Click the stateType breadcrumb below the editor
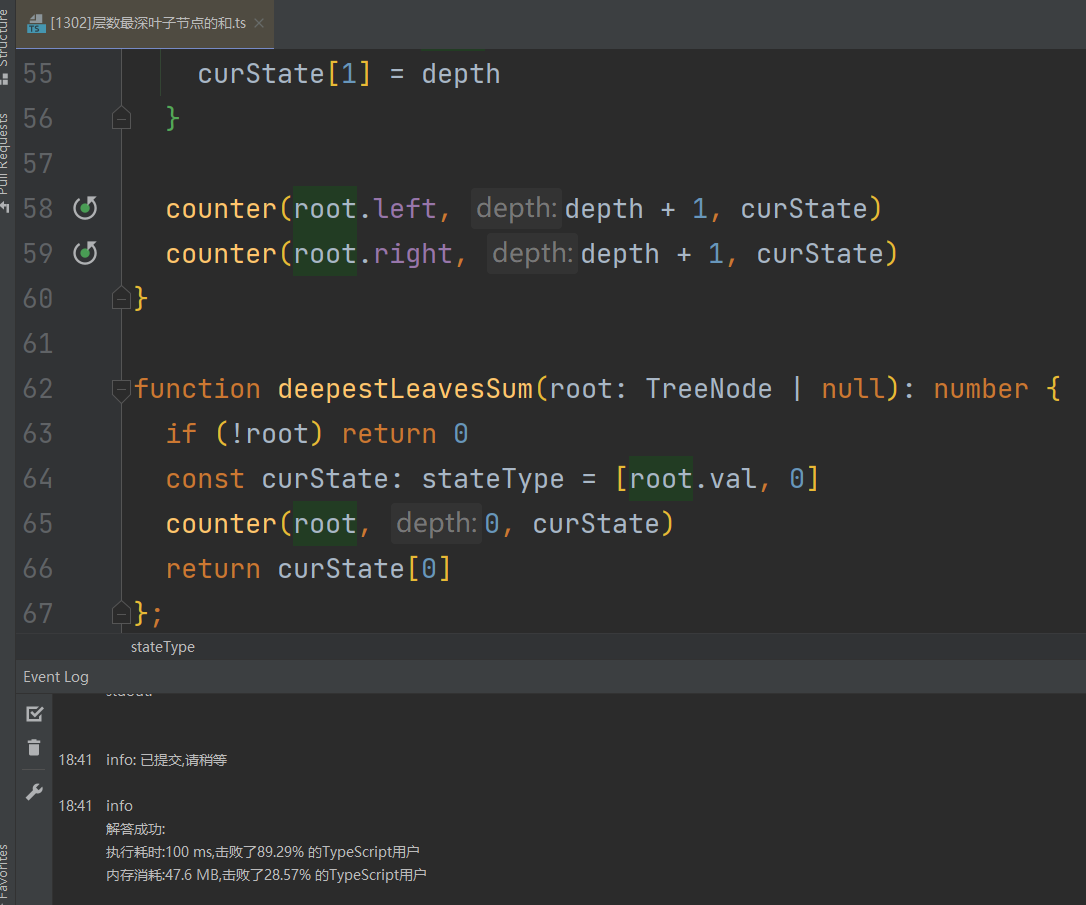Viewport: 1086px width, 905px height. click(x=163, y=647)
